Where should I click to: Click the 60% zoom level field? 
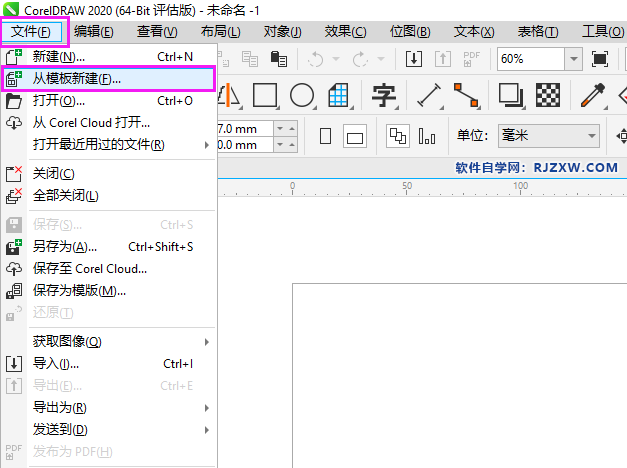tap(531, 59)
